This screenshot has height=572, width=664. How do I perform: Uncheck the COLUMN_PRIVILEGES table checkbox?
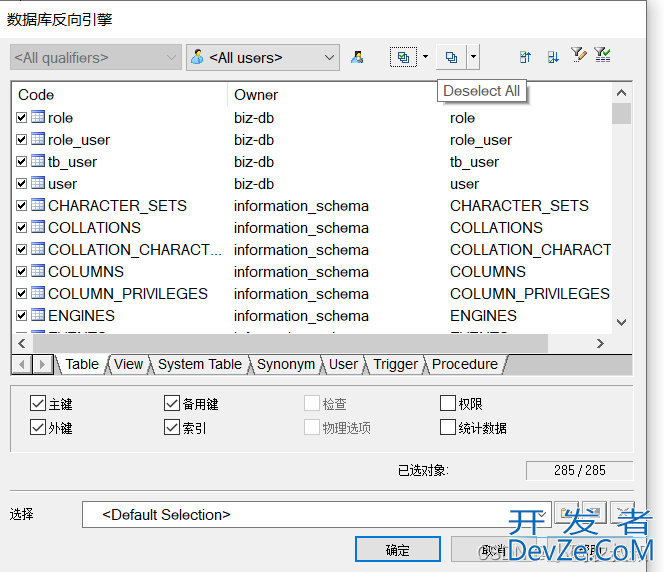coord(22,293)
